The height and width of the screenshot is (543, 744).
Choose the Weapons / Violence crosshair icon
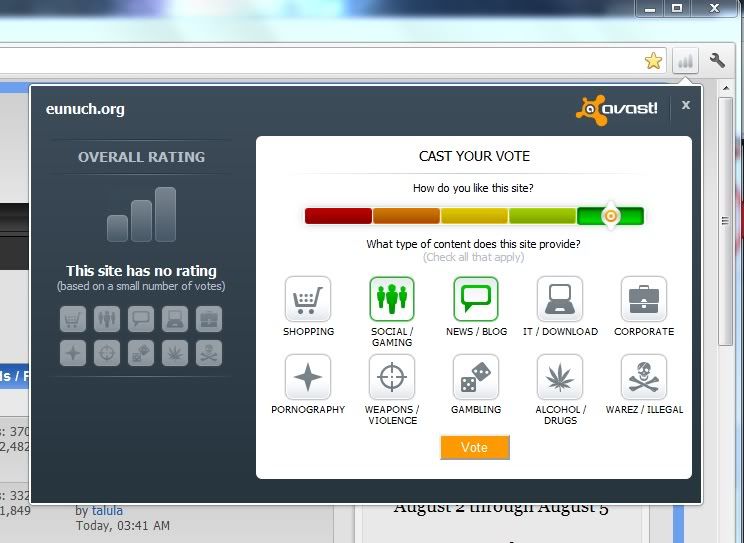tap(392, 377)
